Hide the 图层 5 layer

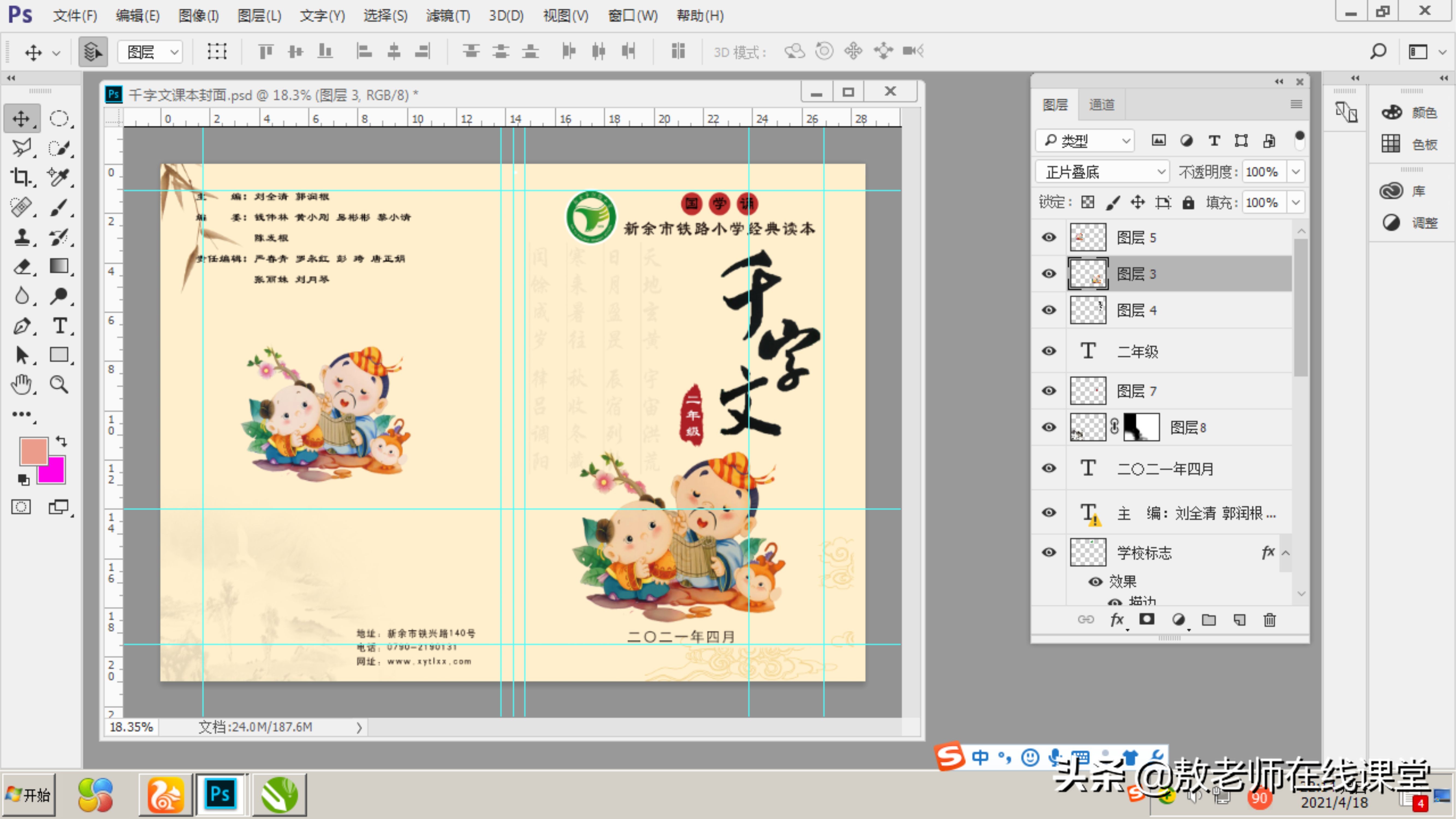pos(1048,237)
